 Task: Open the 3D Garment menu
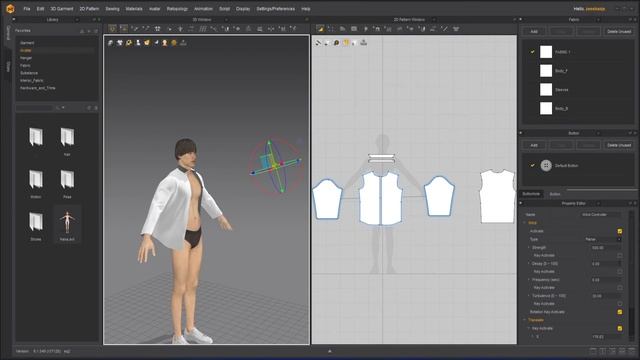[x=62, y=9]
